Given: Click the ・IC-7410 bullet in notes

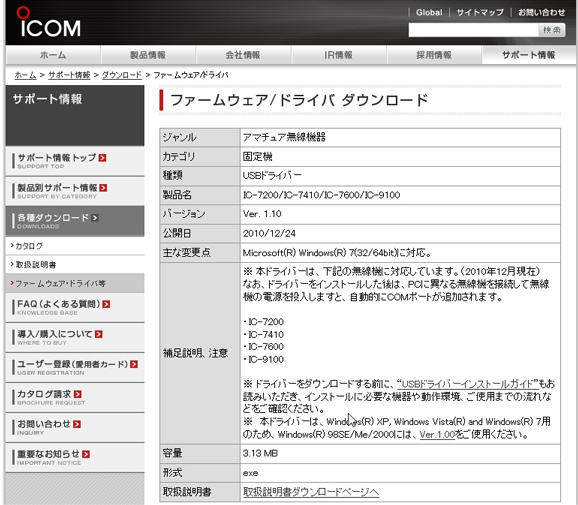Looking at the screenshot, I should pyautogui.click(x=264, y=334).
